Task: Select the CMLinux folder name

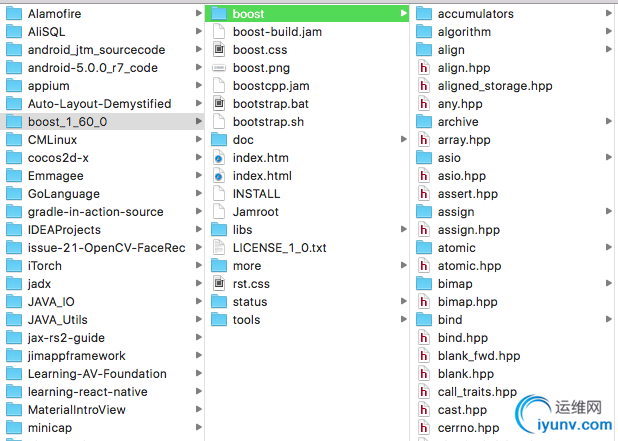Action: tap(52, 140)
